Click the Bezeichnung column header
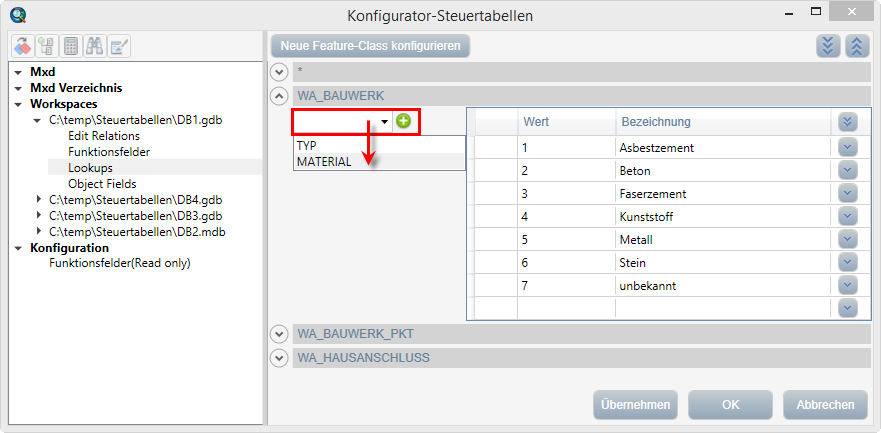 [723, 121]
